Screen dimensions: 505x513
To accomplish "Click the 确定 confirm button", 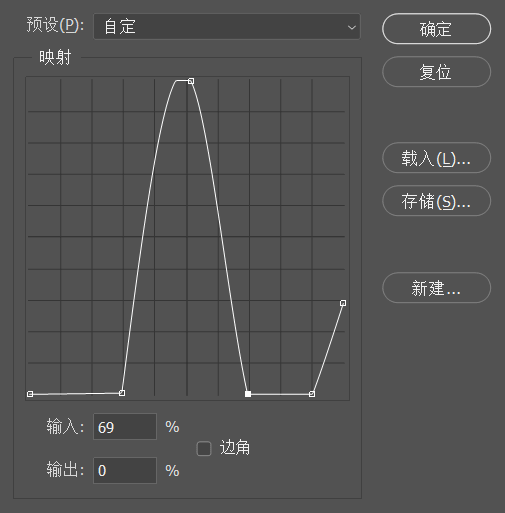I will (436, 29).
